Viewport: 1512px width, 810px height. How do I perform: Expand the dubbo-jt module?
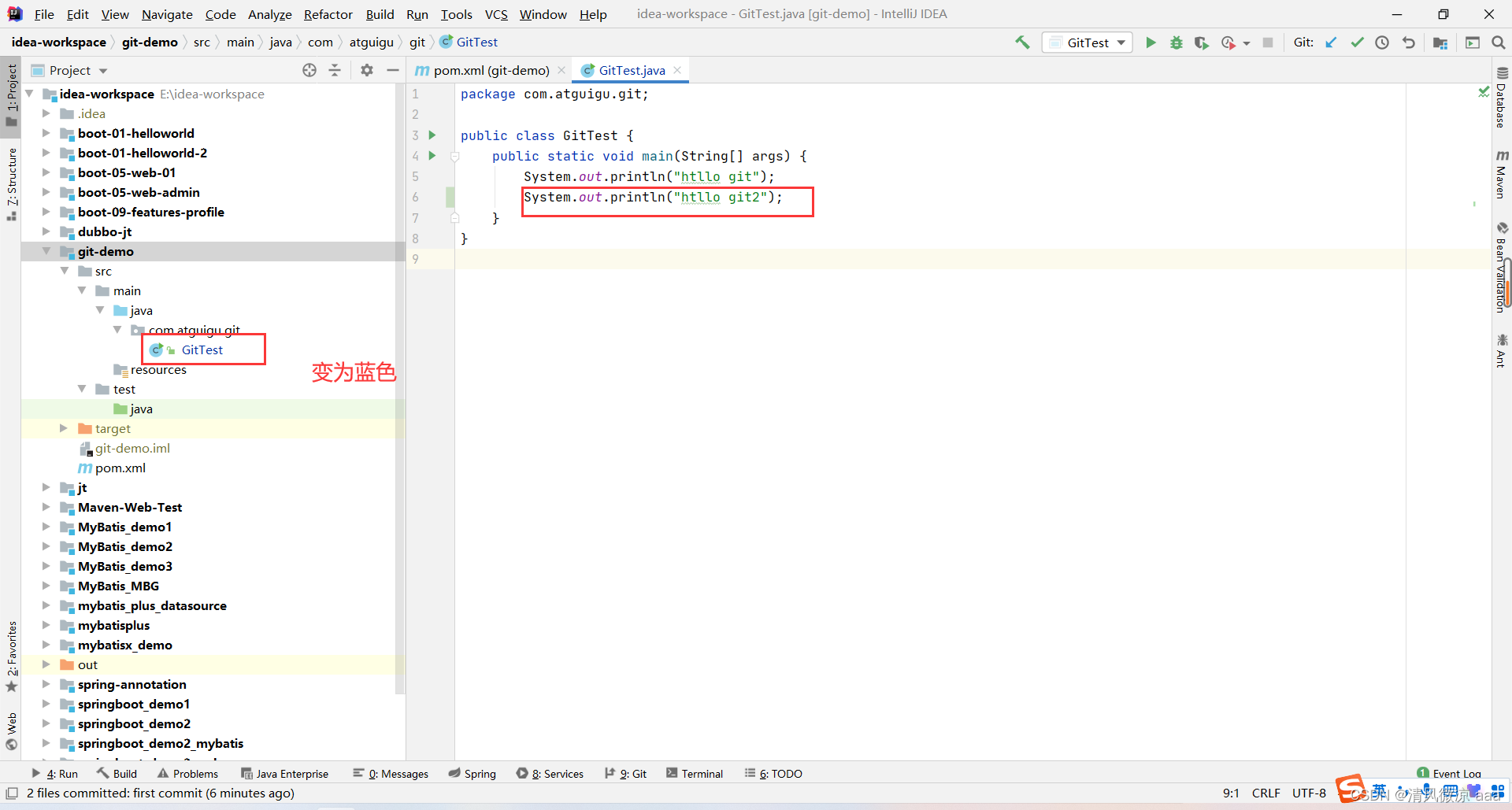click(46, 231)
